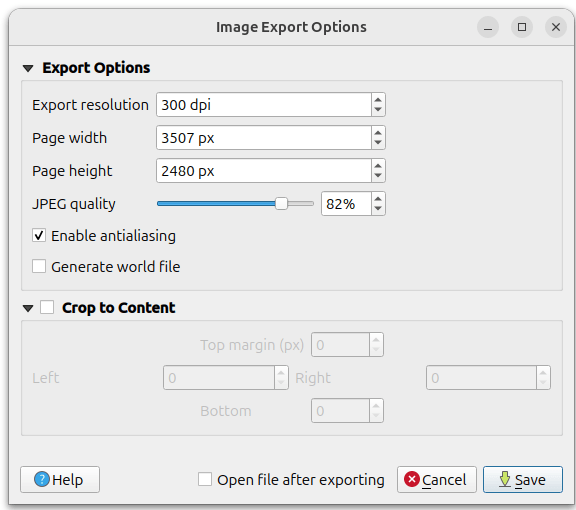Viewport: 576px width, 510px height.
Task: Click the red Cancel cross icon
Action: click(x=412, y=479)
